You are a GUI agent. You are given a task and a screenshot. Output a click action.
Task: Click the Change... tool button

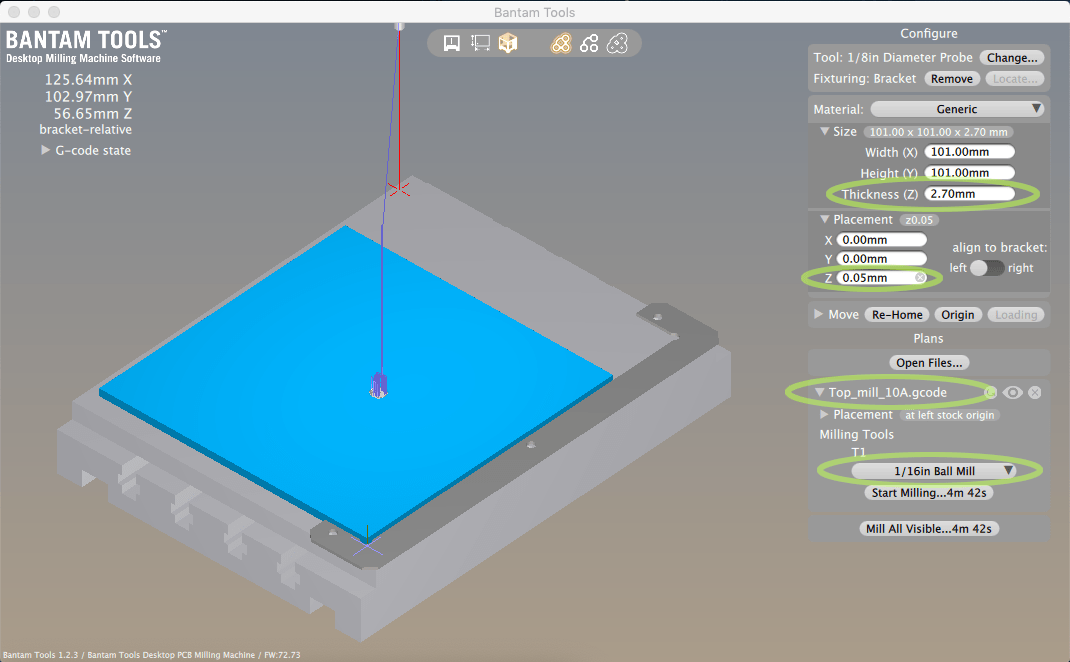coord(1012,58)
